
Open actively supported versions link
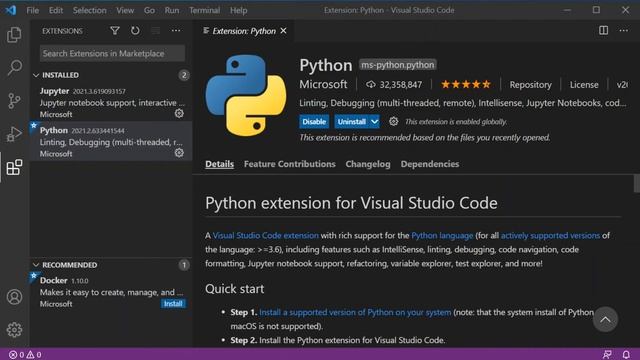(550, 236)
